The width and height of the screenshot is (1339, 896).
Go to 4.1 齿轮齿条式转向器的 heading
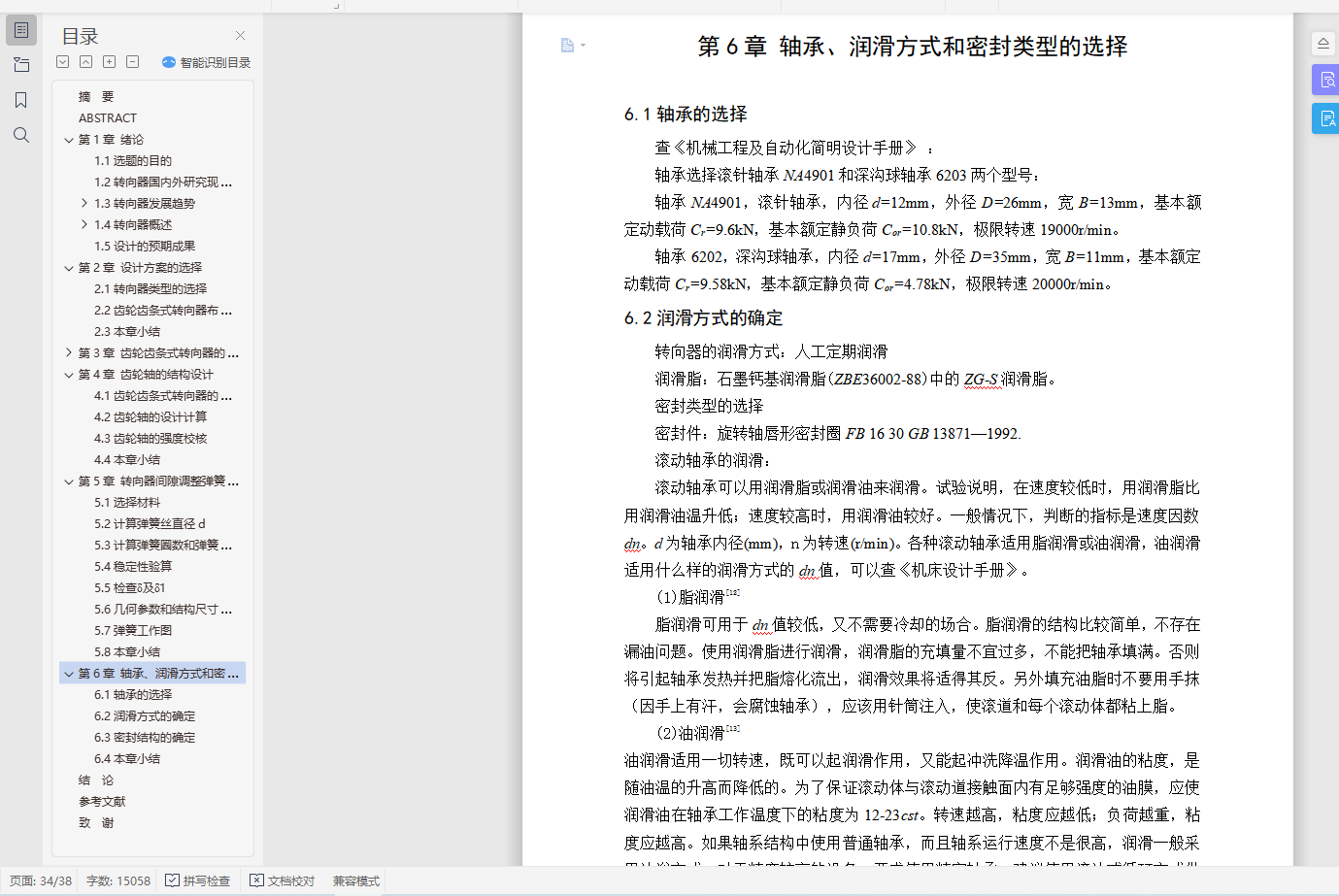163,396
